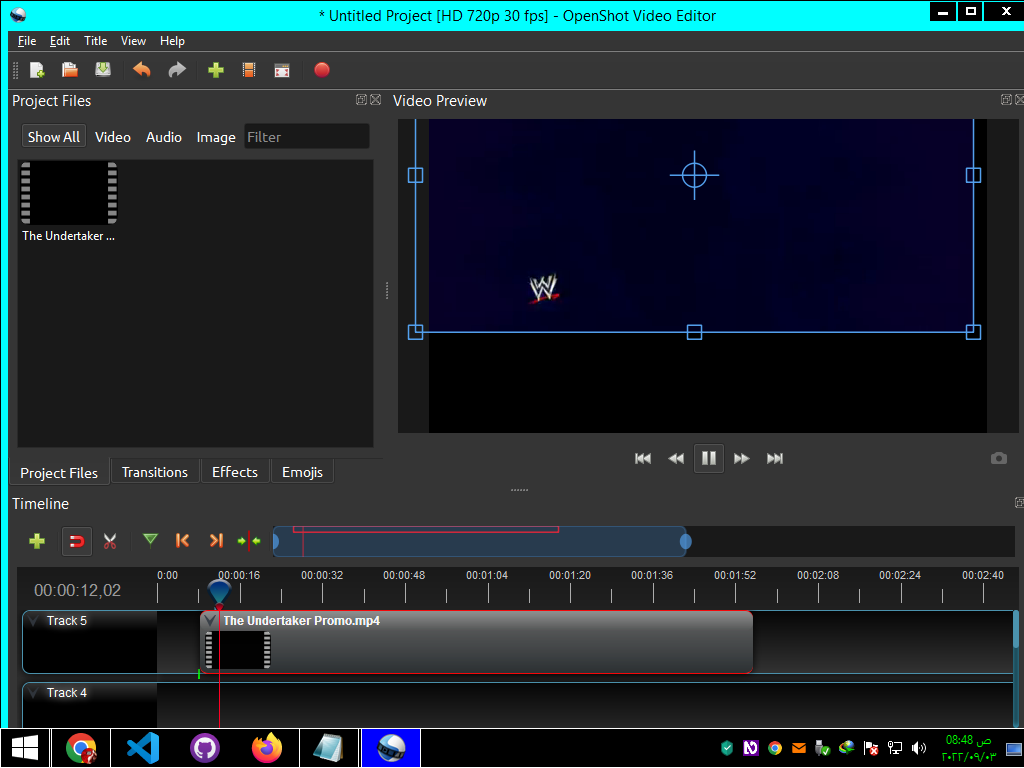Open Choose Profile film icon

click(249, 70)
